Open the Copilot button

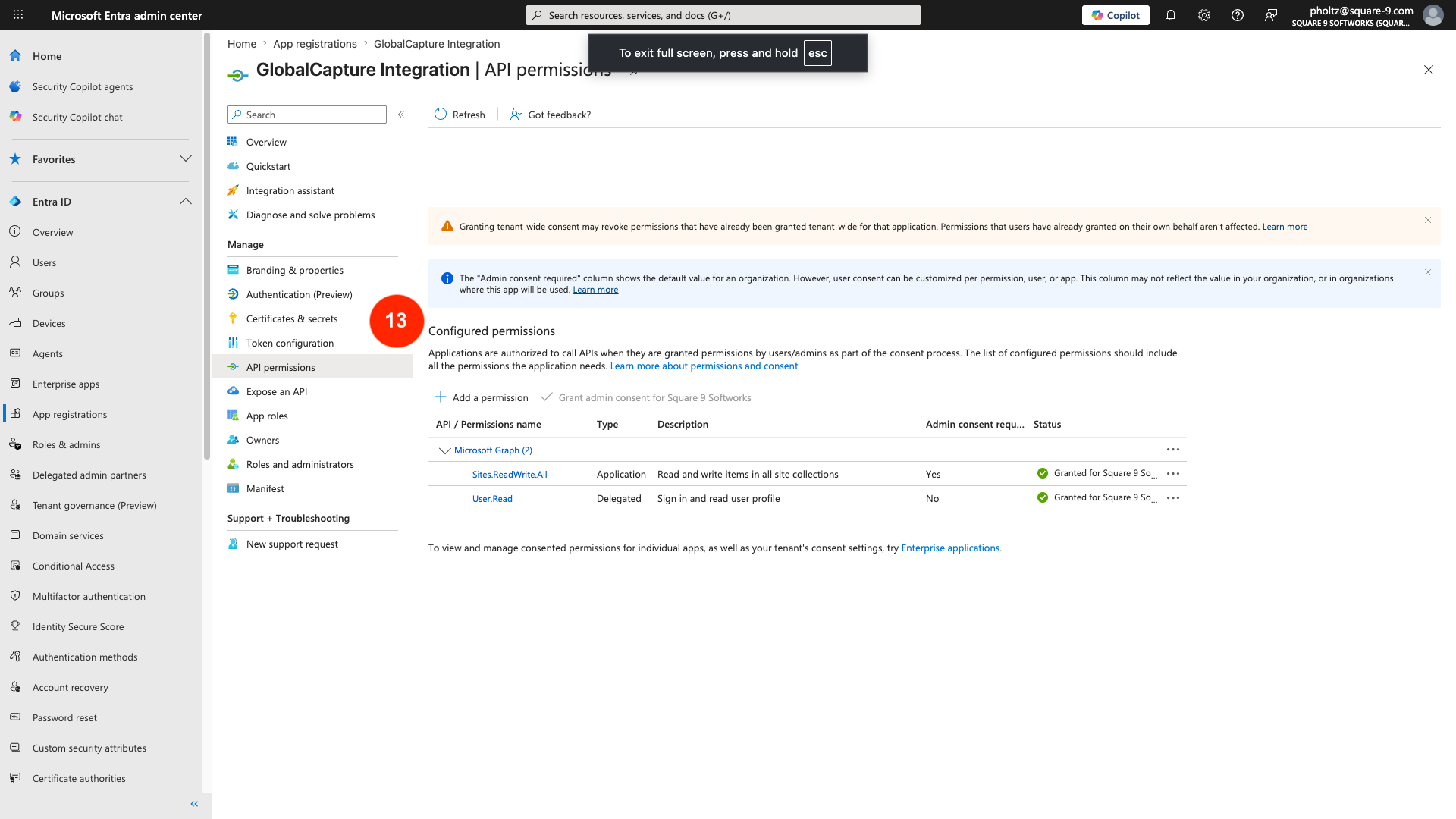pyautogui.click(x=1116, y=15)
